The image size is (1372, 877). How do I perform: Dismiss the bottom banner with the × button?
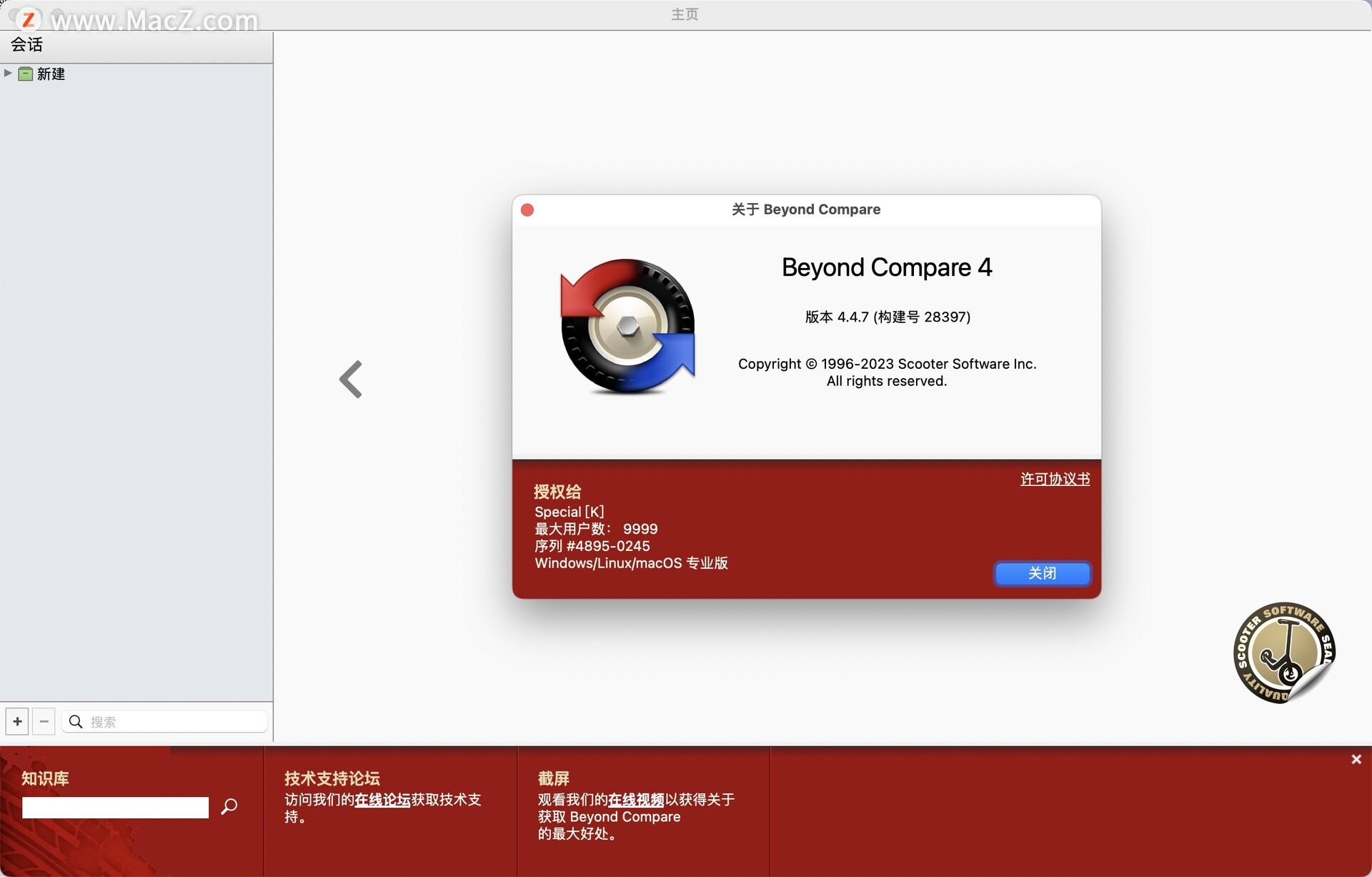(x=1356, y=759)
